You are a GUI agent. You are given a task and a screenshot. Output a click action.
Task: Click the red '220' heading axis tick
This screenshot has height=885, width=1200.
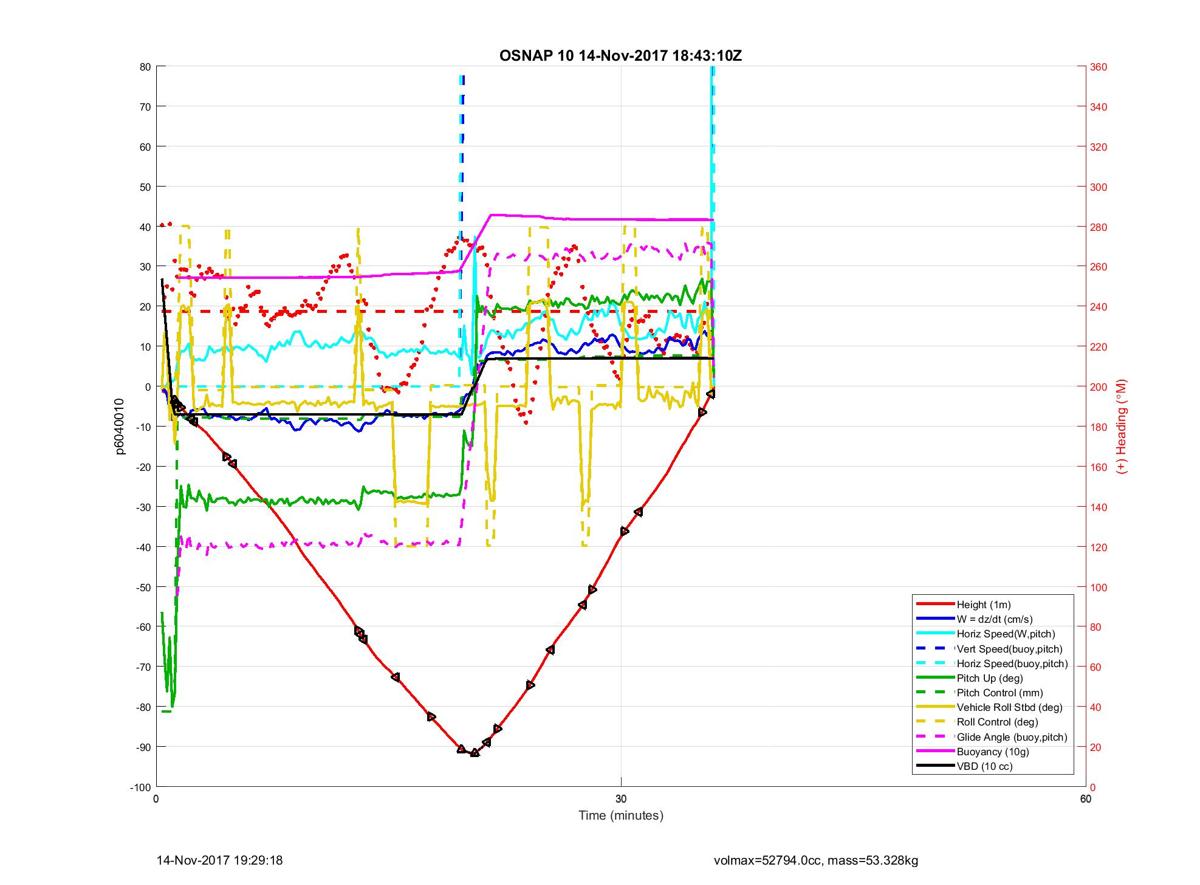(x=1100, y=347)
